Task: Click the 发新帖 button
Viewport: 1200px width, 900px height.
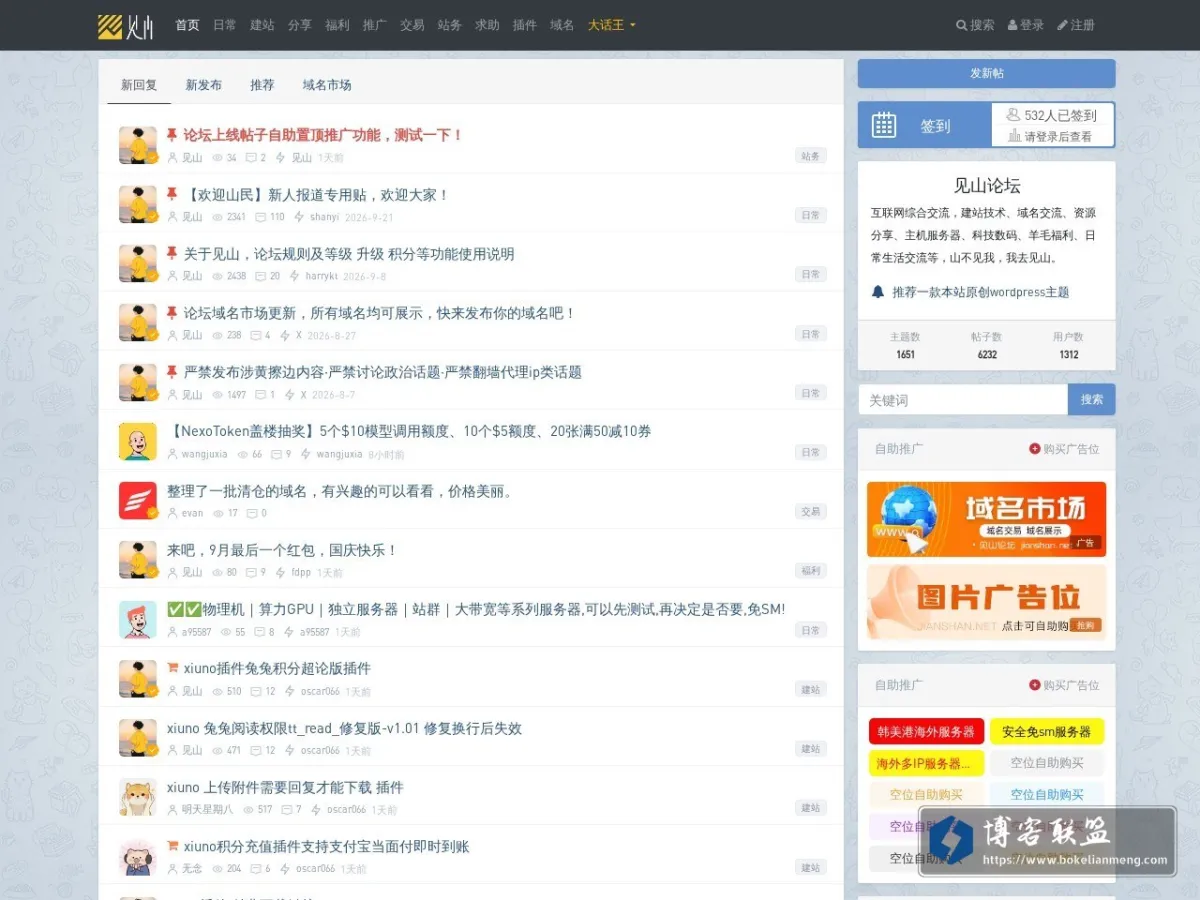Action: [x=986, y=73]
